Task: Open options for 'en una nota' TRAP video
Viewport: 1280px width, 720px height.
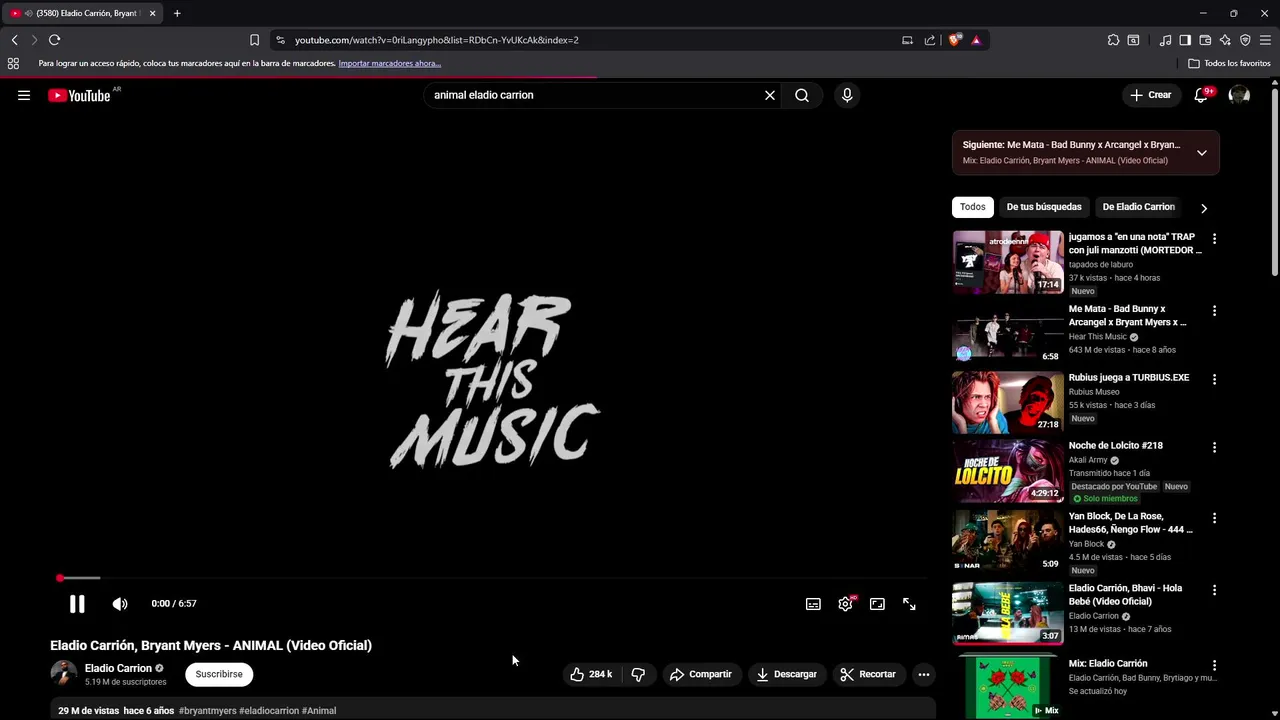Action: pyautogui.click(x=1214, y=239)
